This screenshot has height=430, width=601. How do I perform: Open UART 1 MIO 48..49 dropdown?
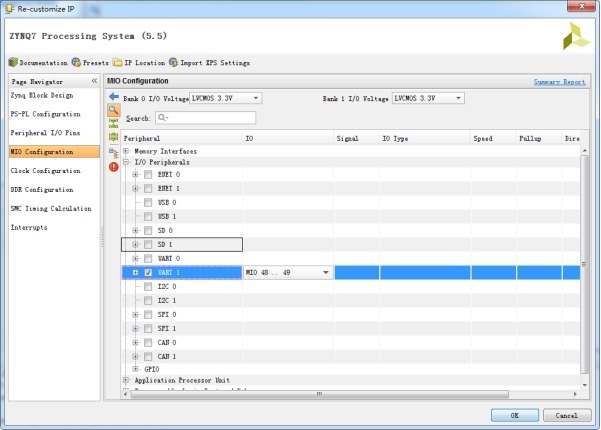coord(288,272)
